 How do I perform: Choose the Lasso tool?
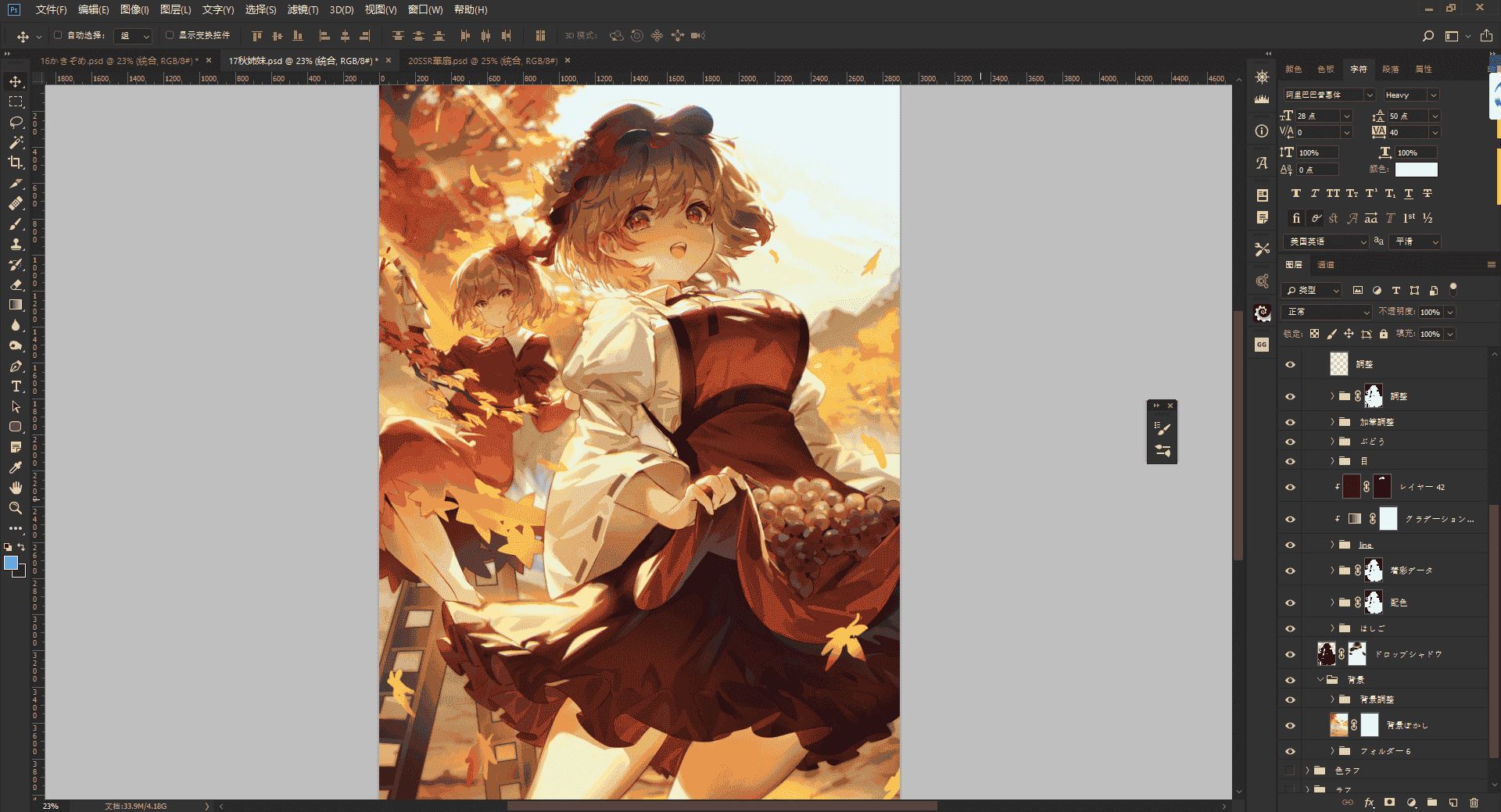point(16,122)
